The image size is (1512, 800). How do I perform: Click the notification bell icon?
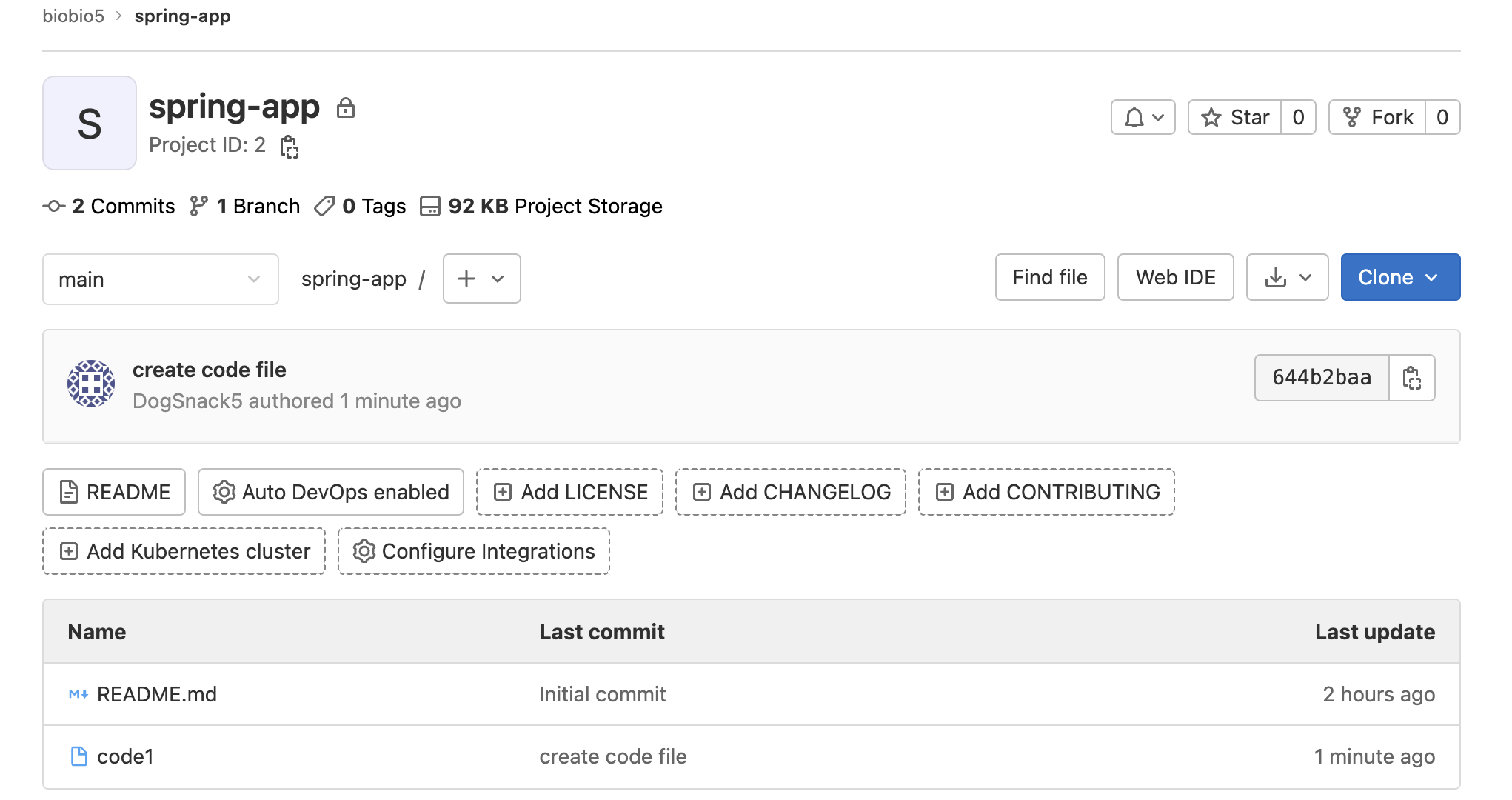1143,117
